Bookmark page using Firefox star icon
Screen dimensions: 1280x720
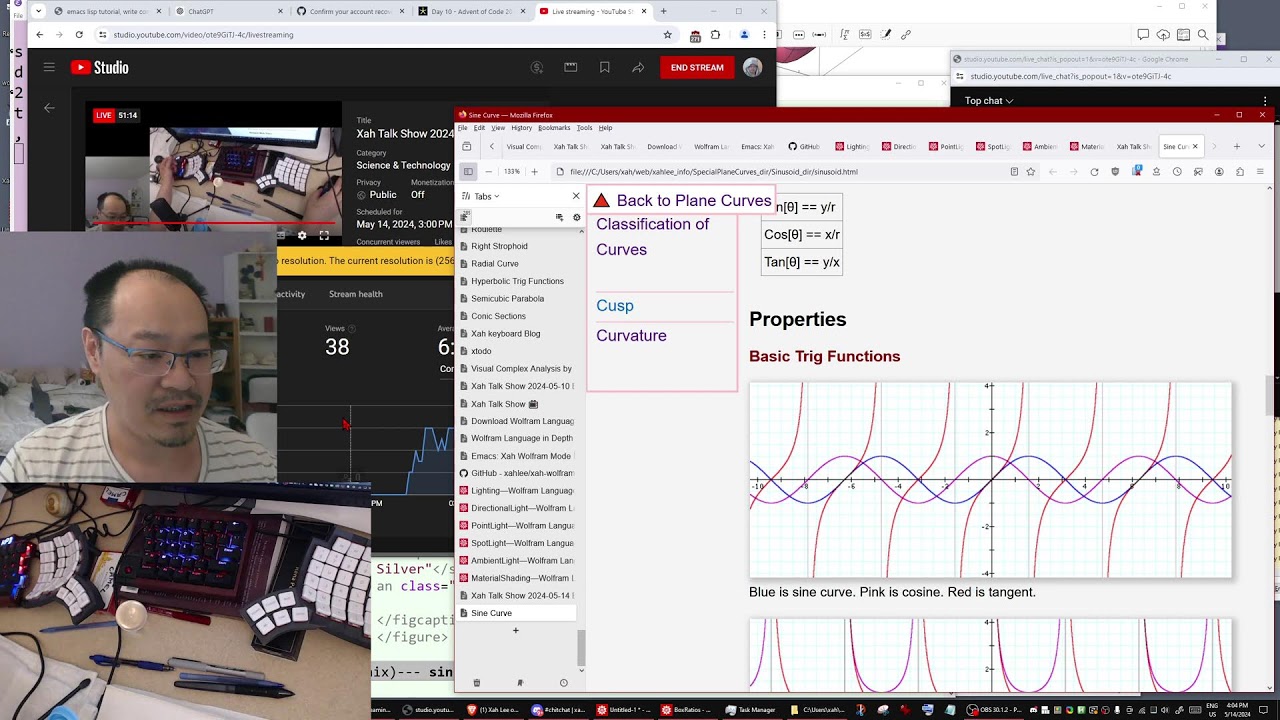[x=1031, y=171]
